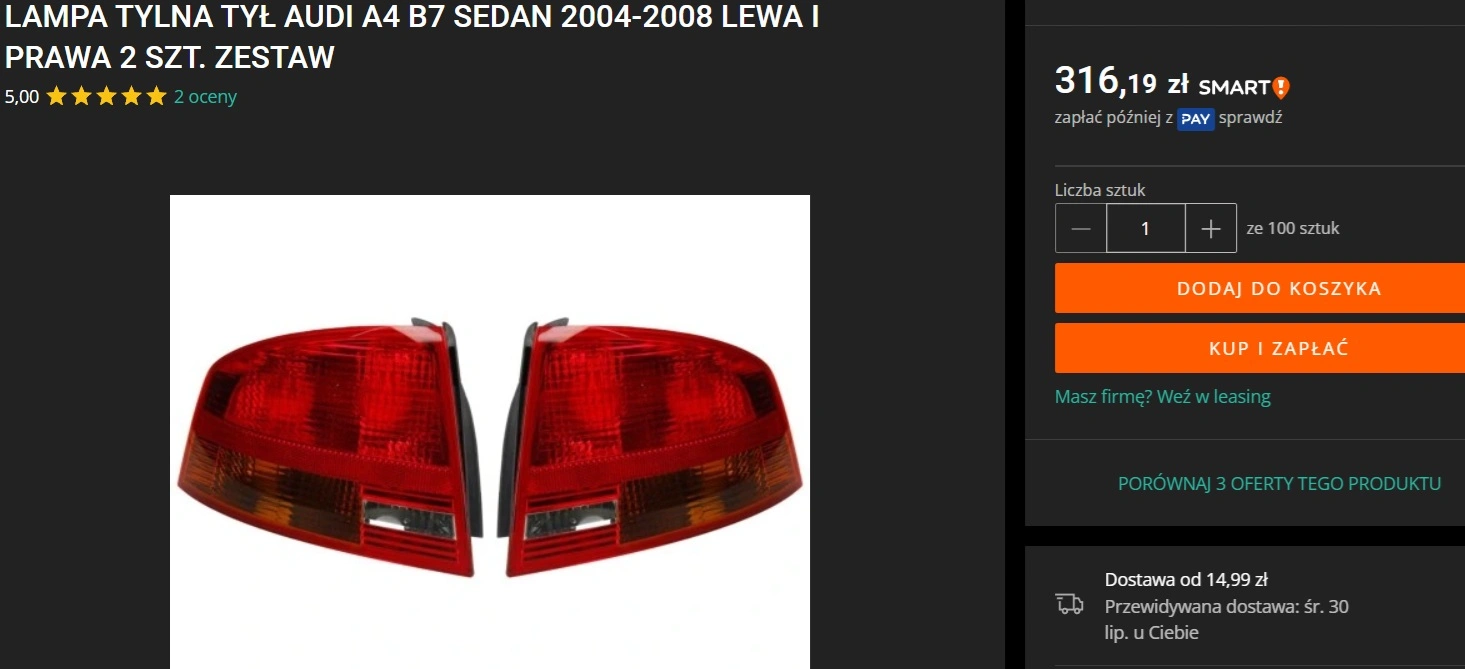Open the 2 oceny reviews link
This screenshot has width=1465, height=669.
[205, 97]
